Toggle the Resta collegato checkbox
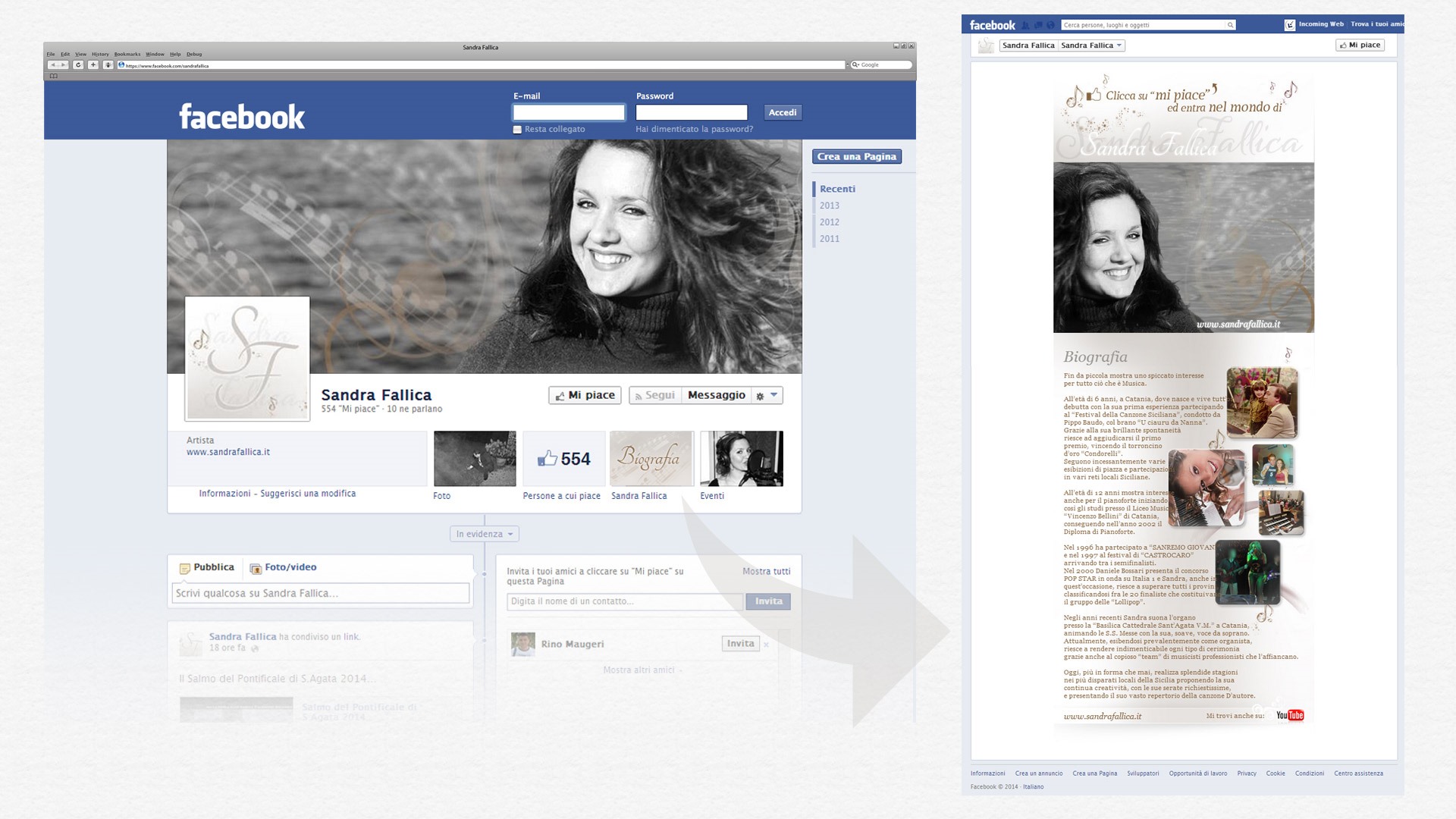This screenshot has width=1456, height=819. 517,130
